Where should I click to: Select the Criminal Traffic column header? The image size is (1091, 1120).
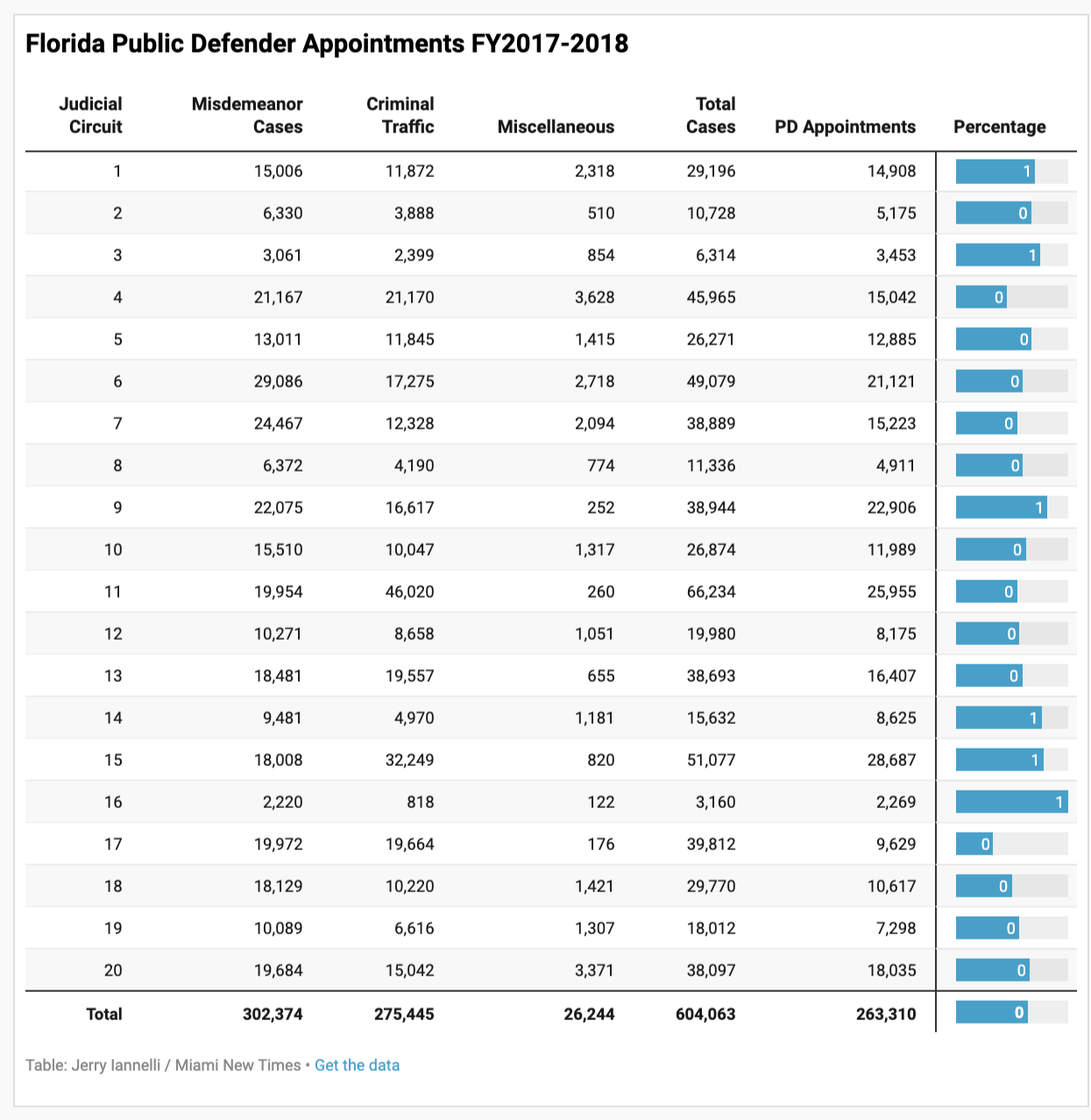tap(400, 116)
